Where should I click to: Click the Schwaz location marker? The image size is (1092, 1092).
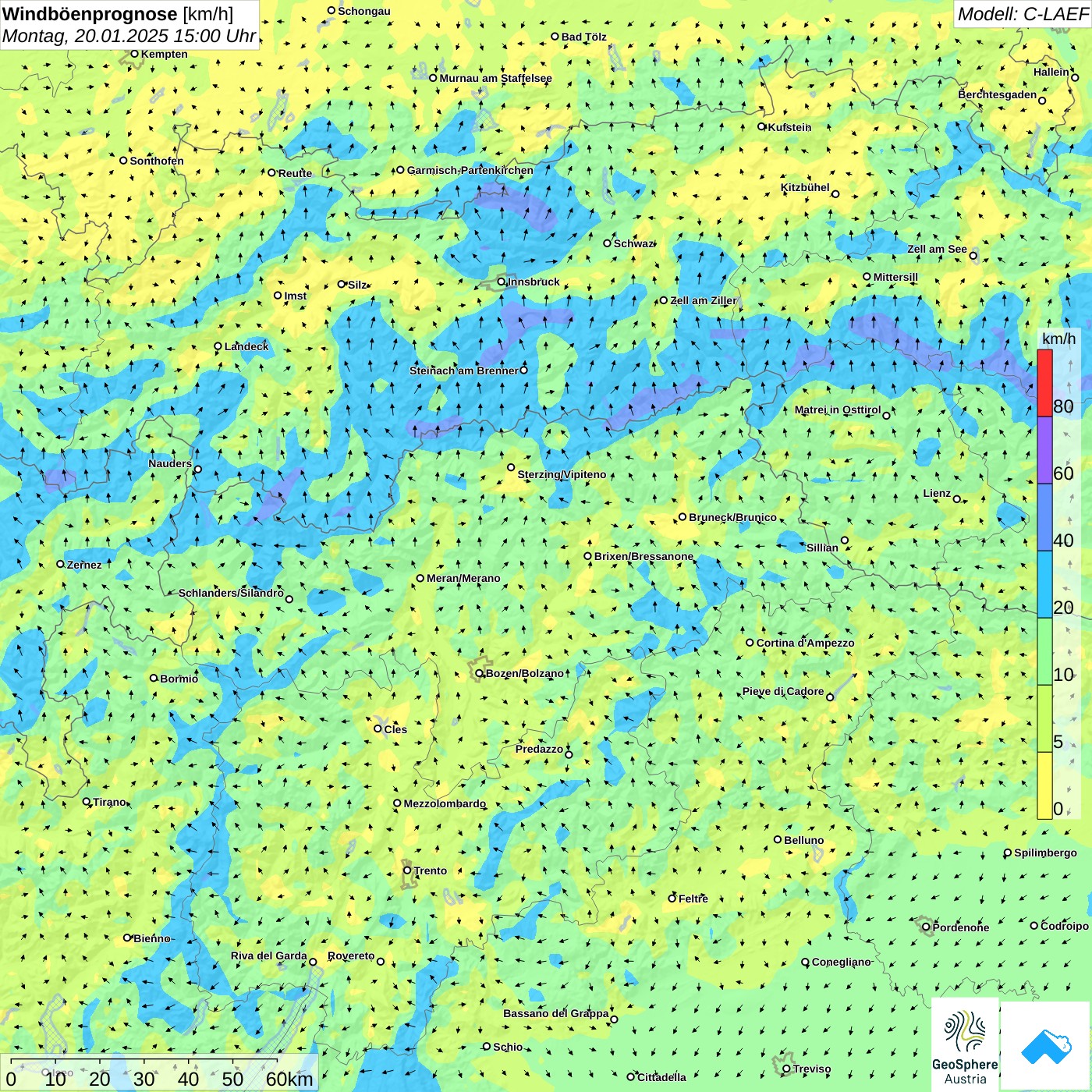607,243
